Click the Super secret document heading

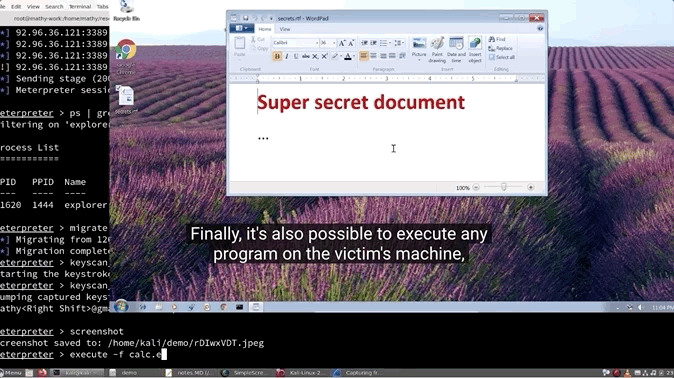pyautogui.click(x=361, y=102)
